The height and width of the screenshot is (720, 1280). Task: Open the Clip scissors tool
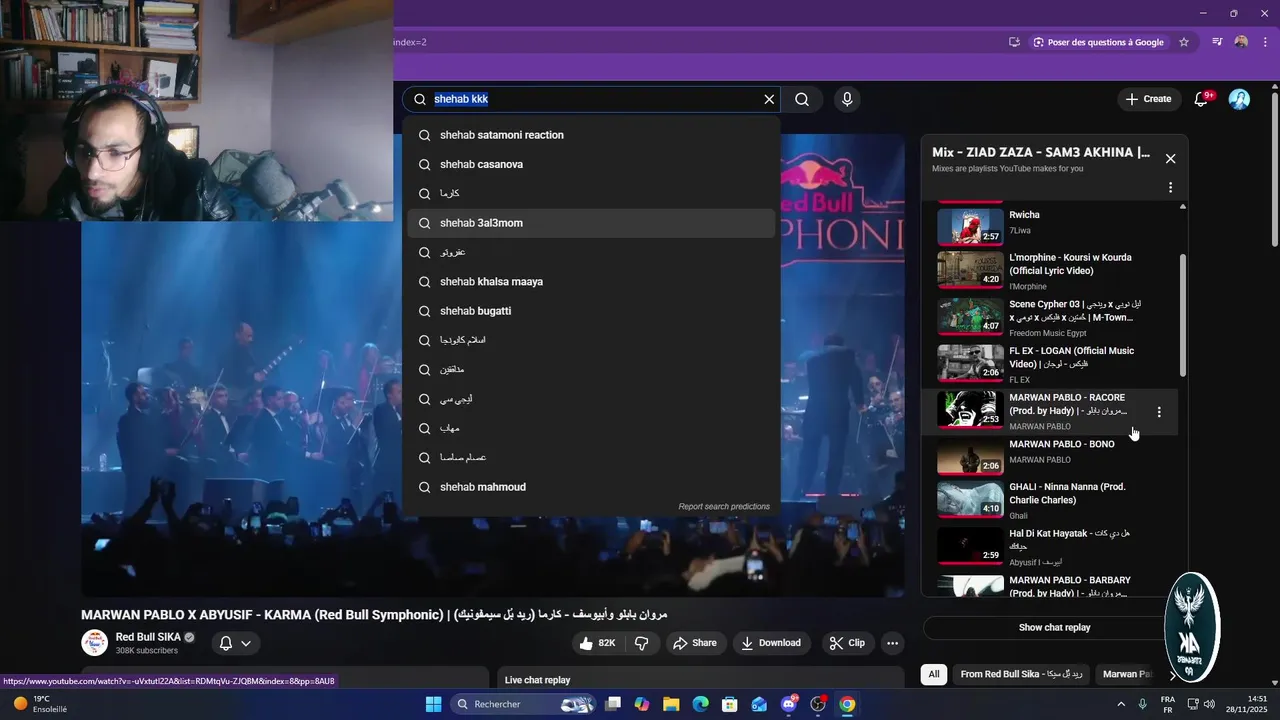point(847,643)
